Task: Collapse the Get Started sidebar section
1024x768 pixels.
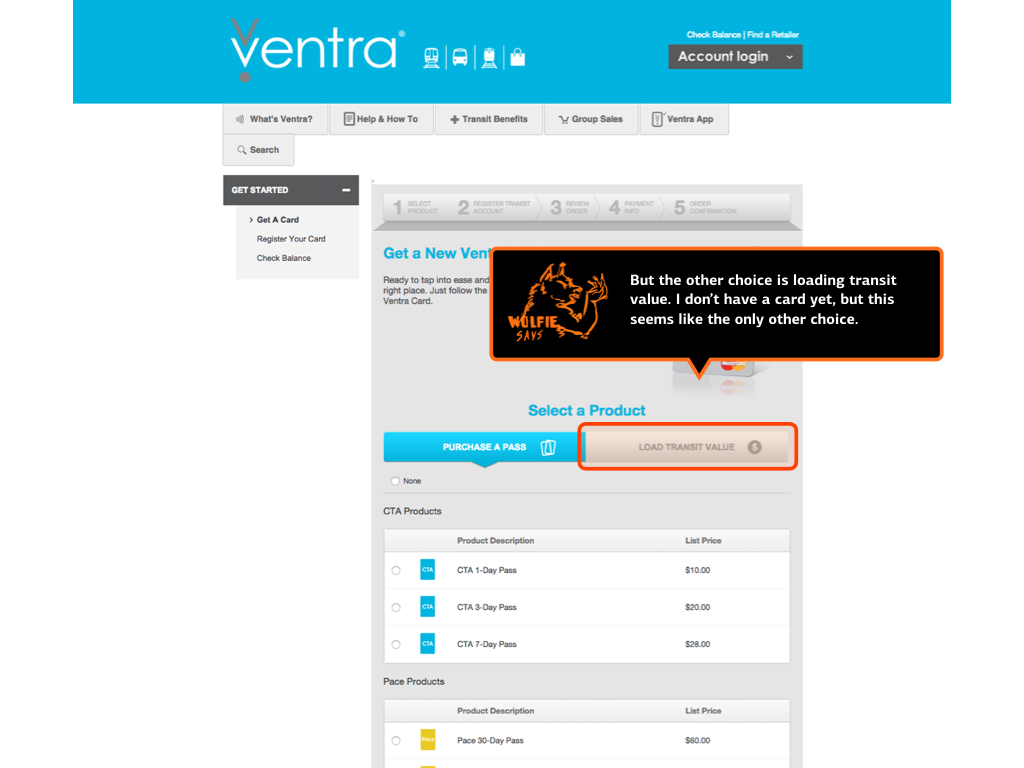Action: (346, 190)
